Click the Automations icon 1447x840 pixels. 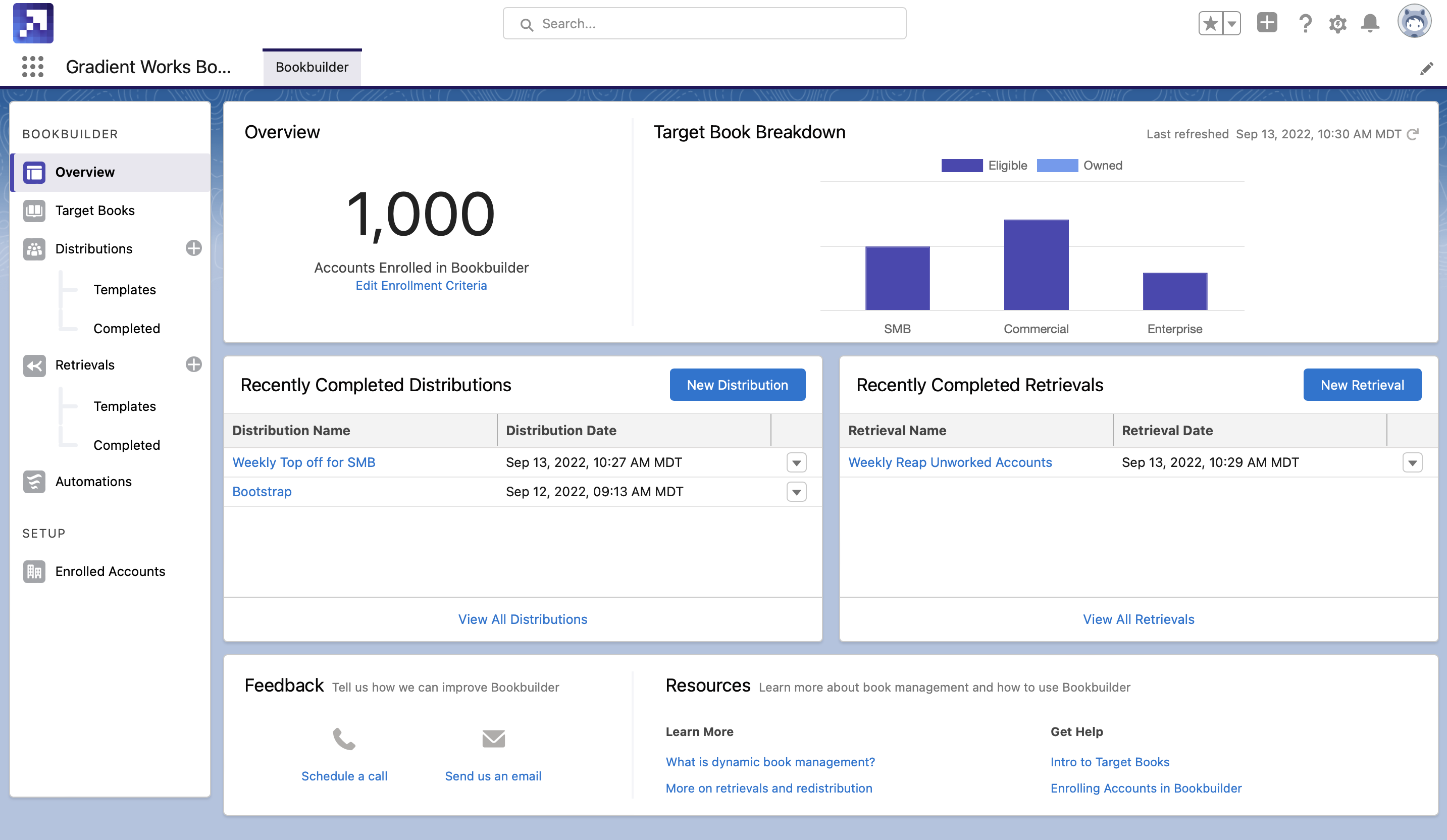[x=34, y=481]
